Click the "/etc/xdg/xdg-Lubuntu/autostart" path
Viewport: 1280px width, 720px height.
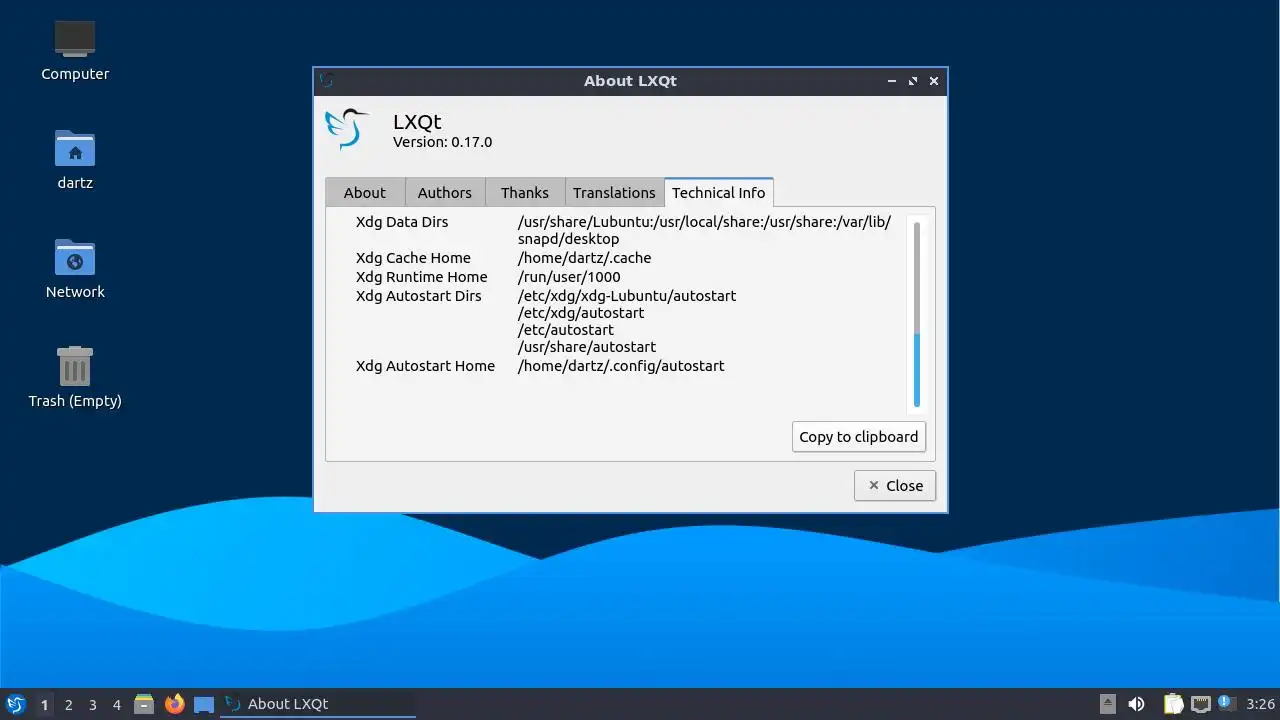coord(627,296)
